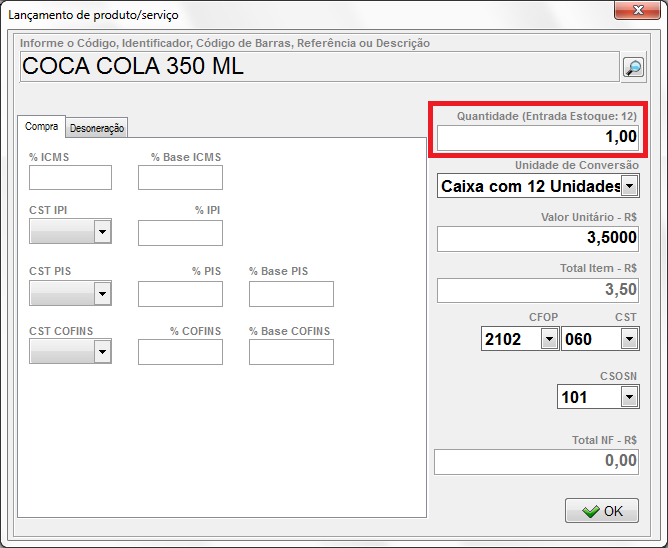This screenshot has width=668, height=548.
Task: Click the % Base COFINS field
Action: click(x=291, y=352)
